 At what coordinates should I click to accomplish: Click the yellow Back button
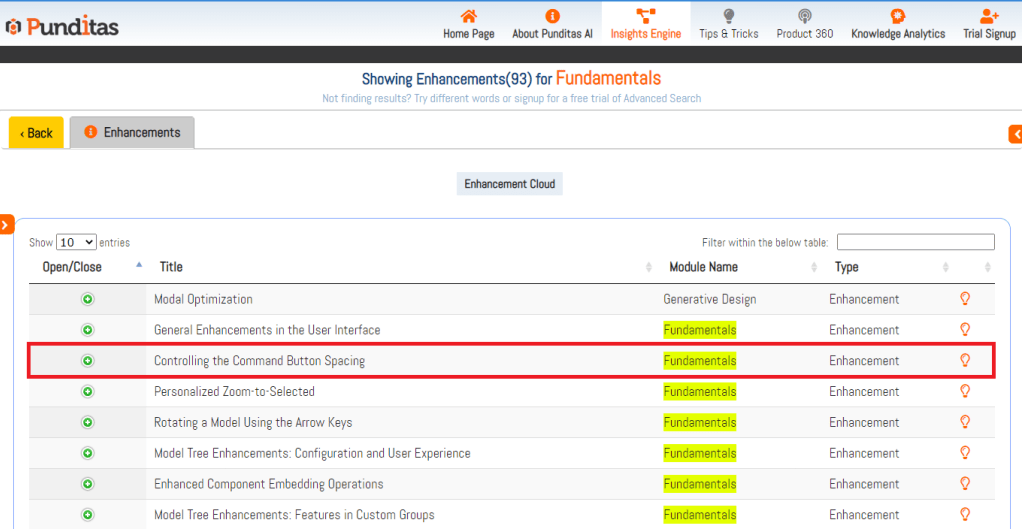pyautogui.click(x=36, y=133)
